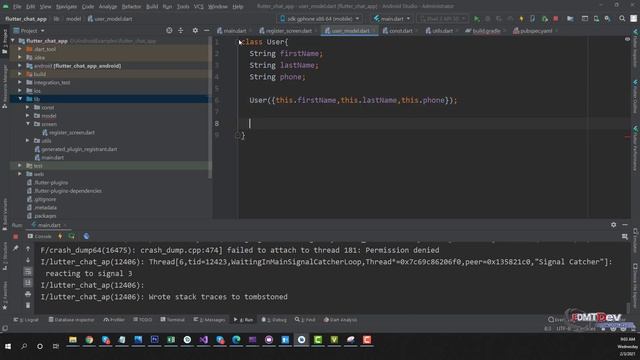Viewport: 640px width, 360px height.
Task: Open the Terminal tool window
Action: 173,320
